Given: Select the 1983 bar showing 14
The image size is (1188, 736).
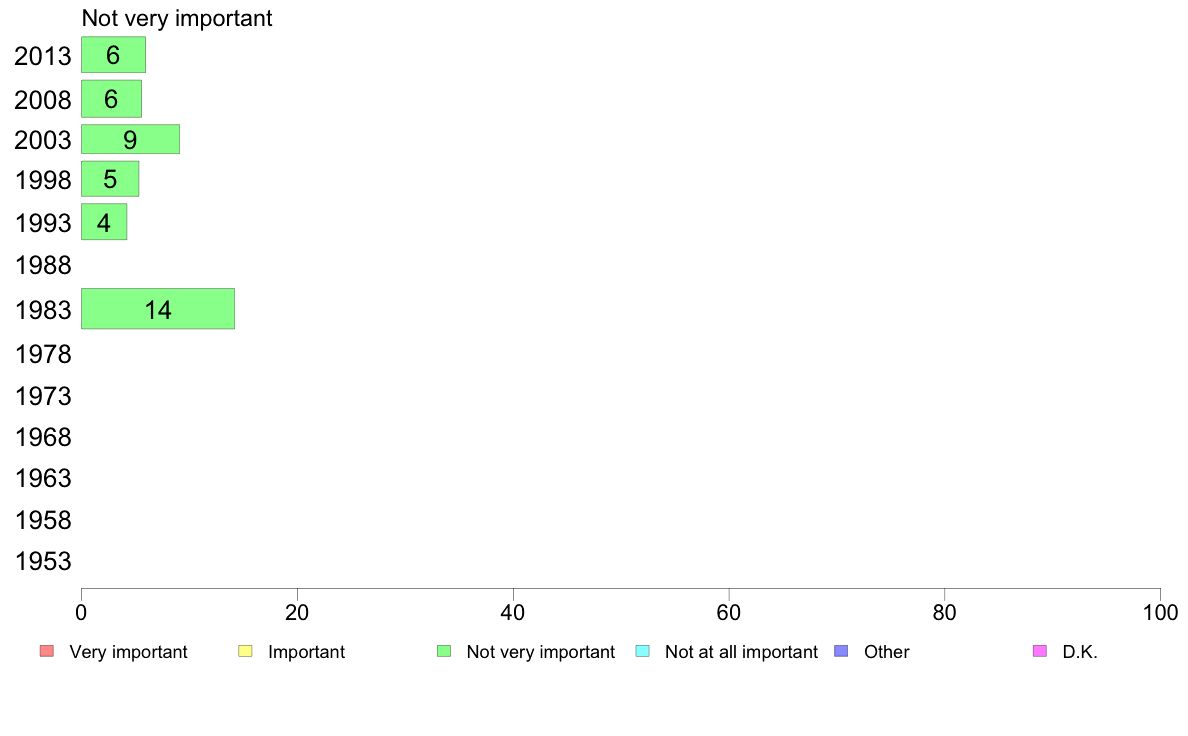Looking at the screenshot, I should (x=158, y=308).
